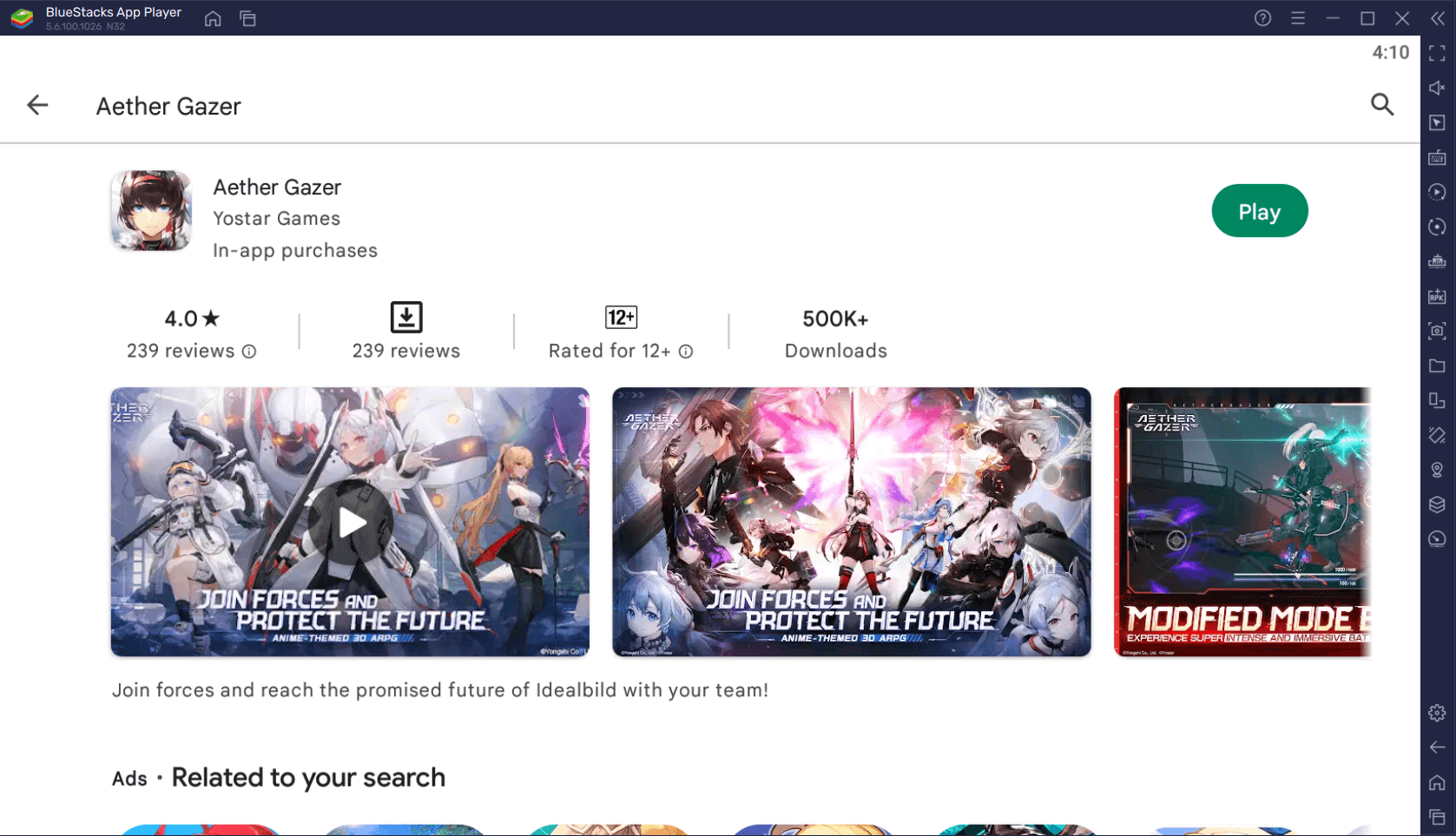1456x836 pixels.
Task: Click the 500K+ Downloads text
Action: pyautogui.click(x=835, y=334)
